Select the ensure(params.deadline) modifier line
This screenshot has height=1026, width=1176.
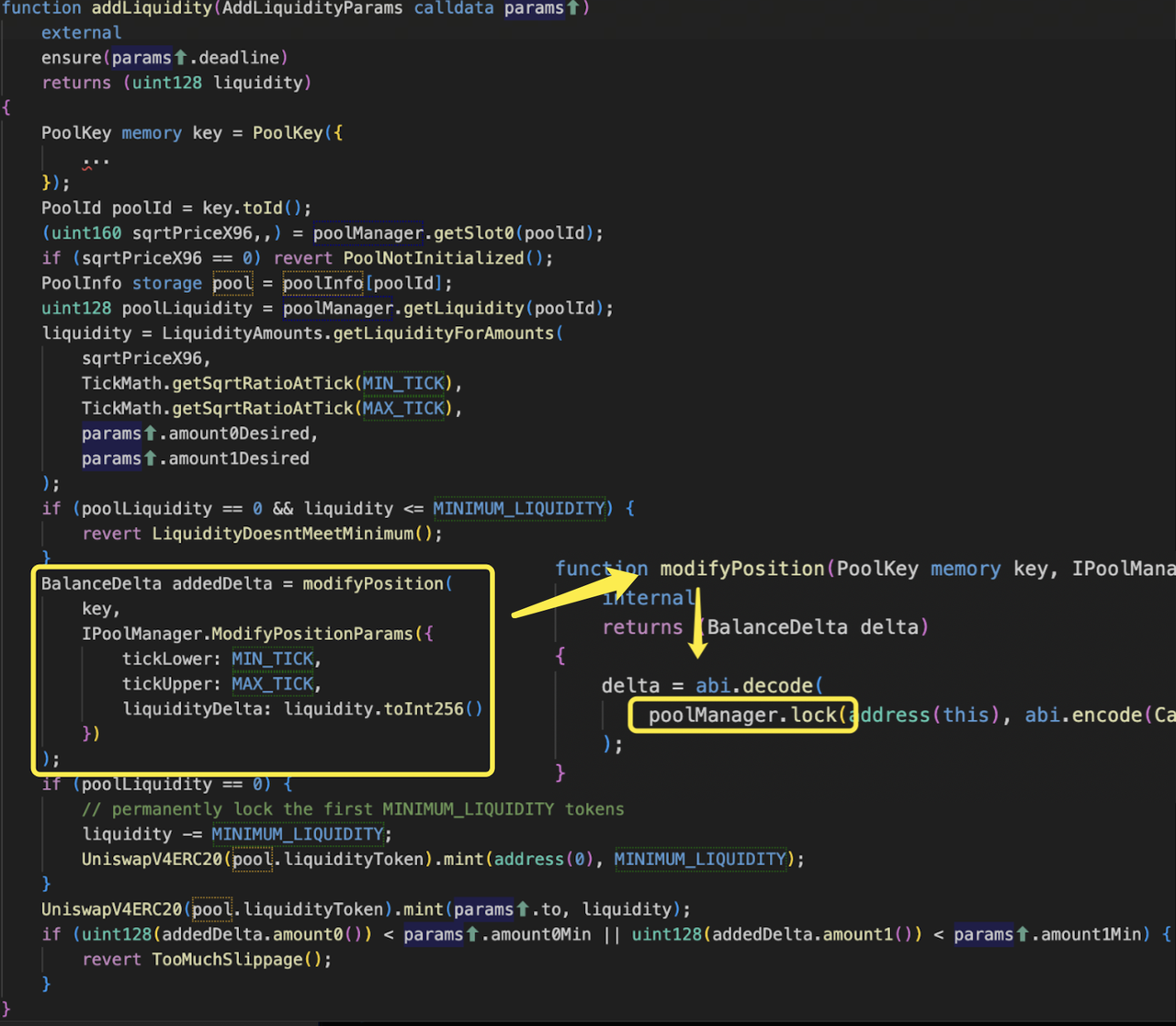point(164,58)
